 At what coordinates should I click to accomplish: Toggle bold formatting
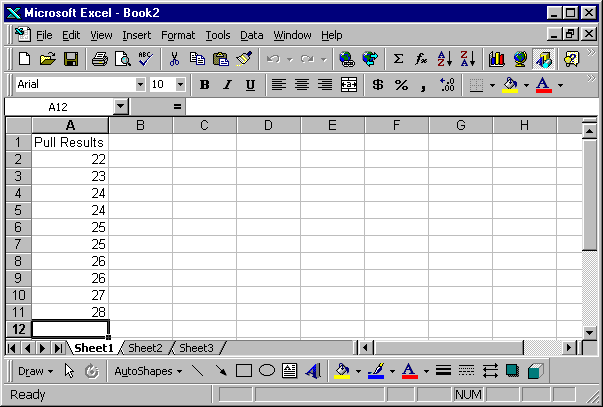pyautogui.click(x=205, y=85)
